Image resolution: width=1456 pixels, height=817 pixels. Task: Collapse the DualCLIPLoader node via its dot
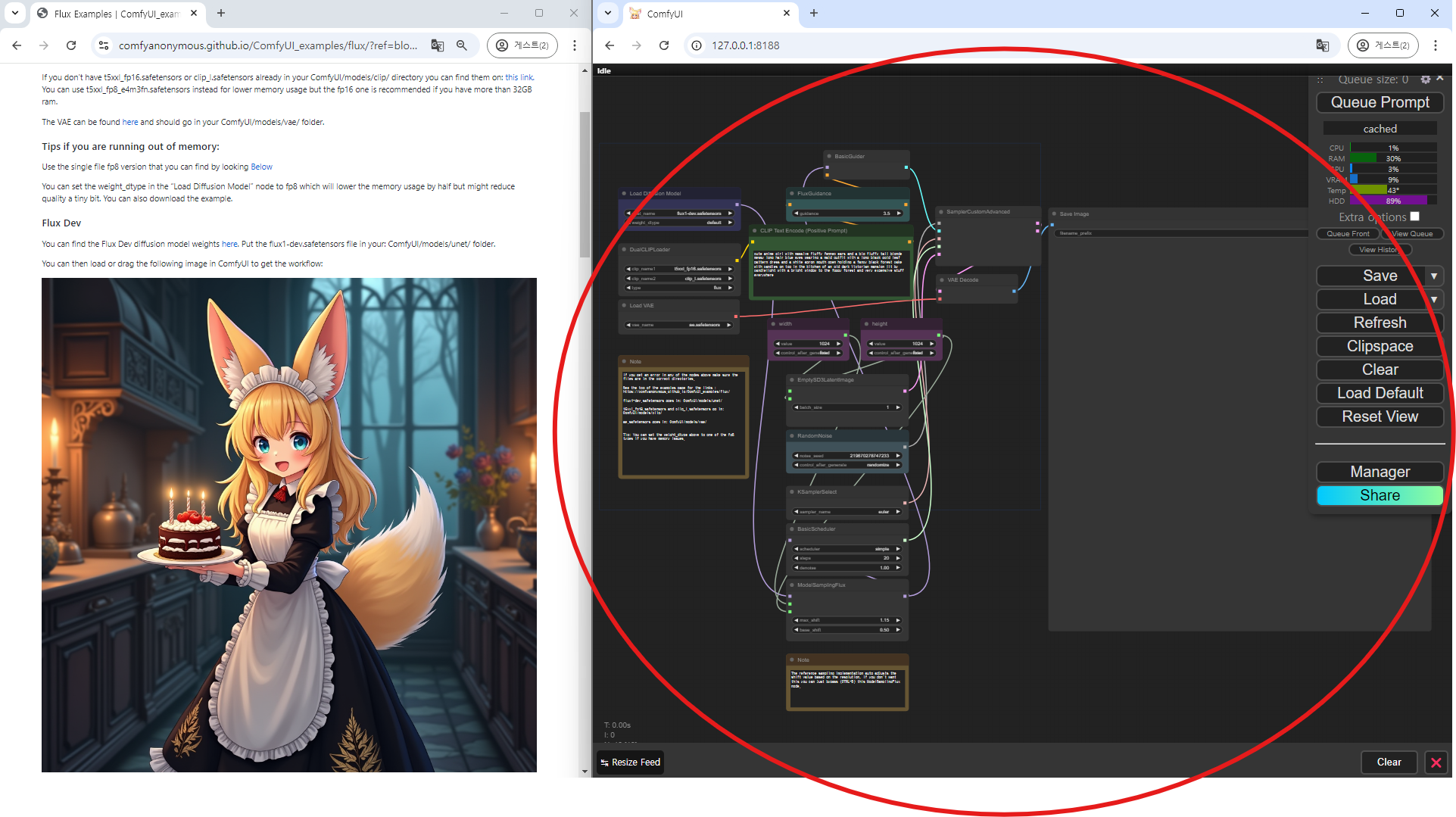coord(624,250)
